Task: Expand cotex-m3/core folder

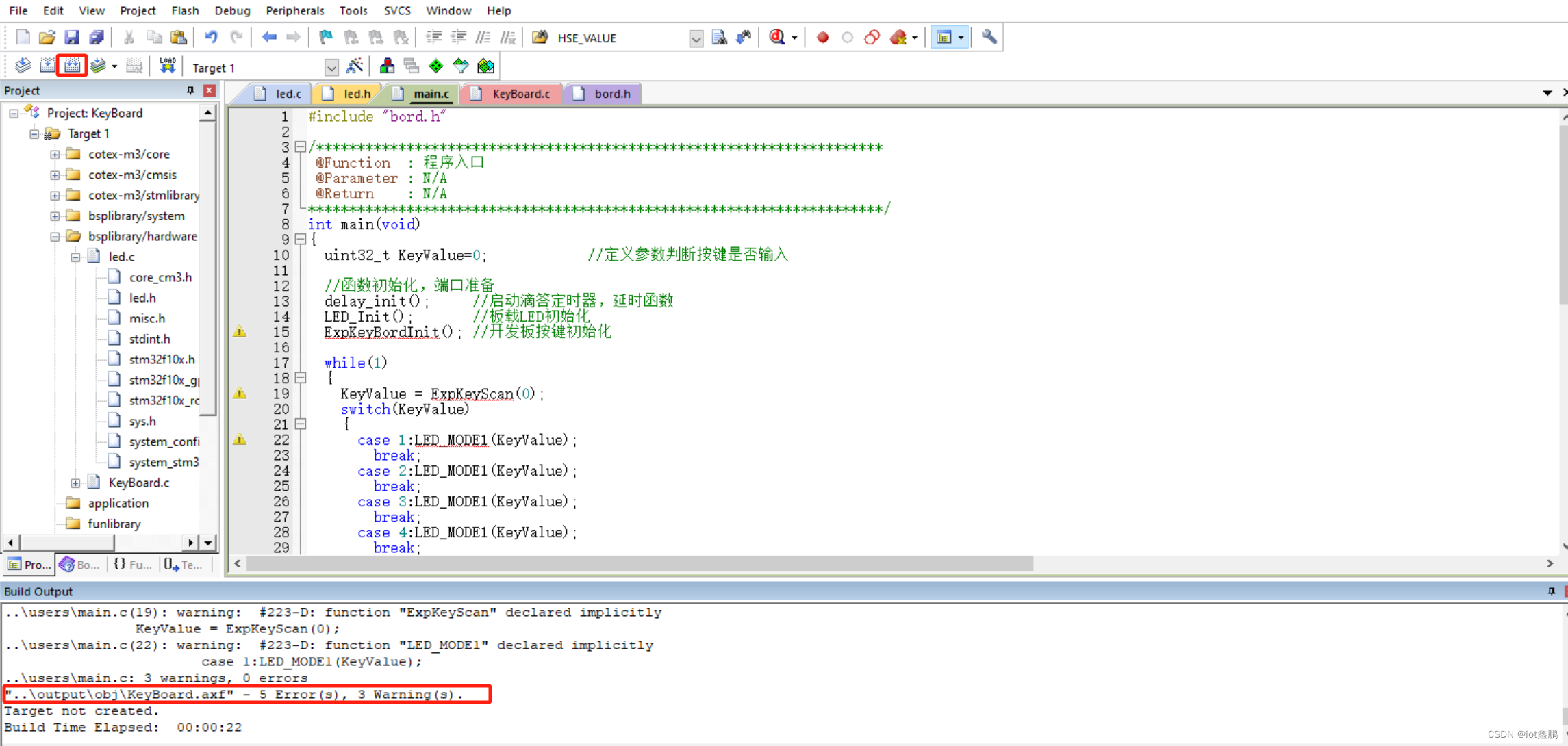Action: (x=55, y=155)
